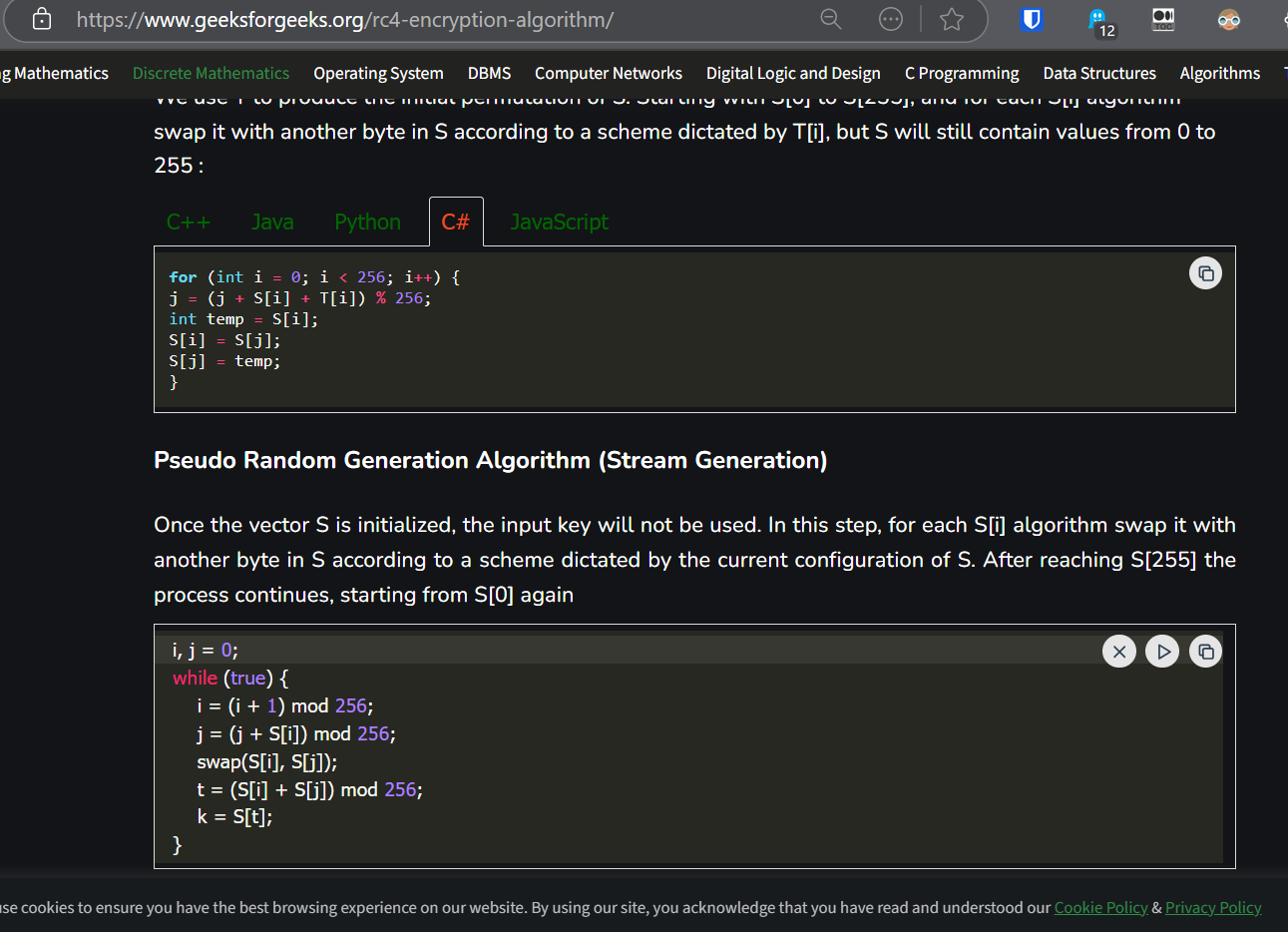This screenshot has width=1288, height=932.
Task: Open the ghost extension with badge 12
Action: pyautogui.click(x=1098, y=19)
